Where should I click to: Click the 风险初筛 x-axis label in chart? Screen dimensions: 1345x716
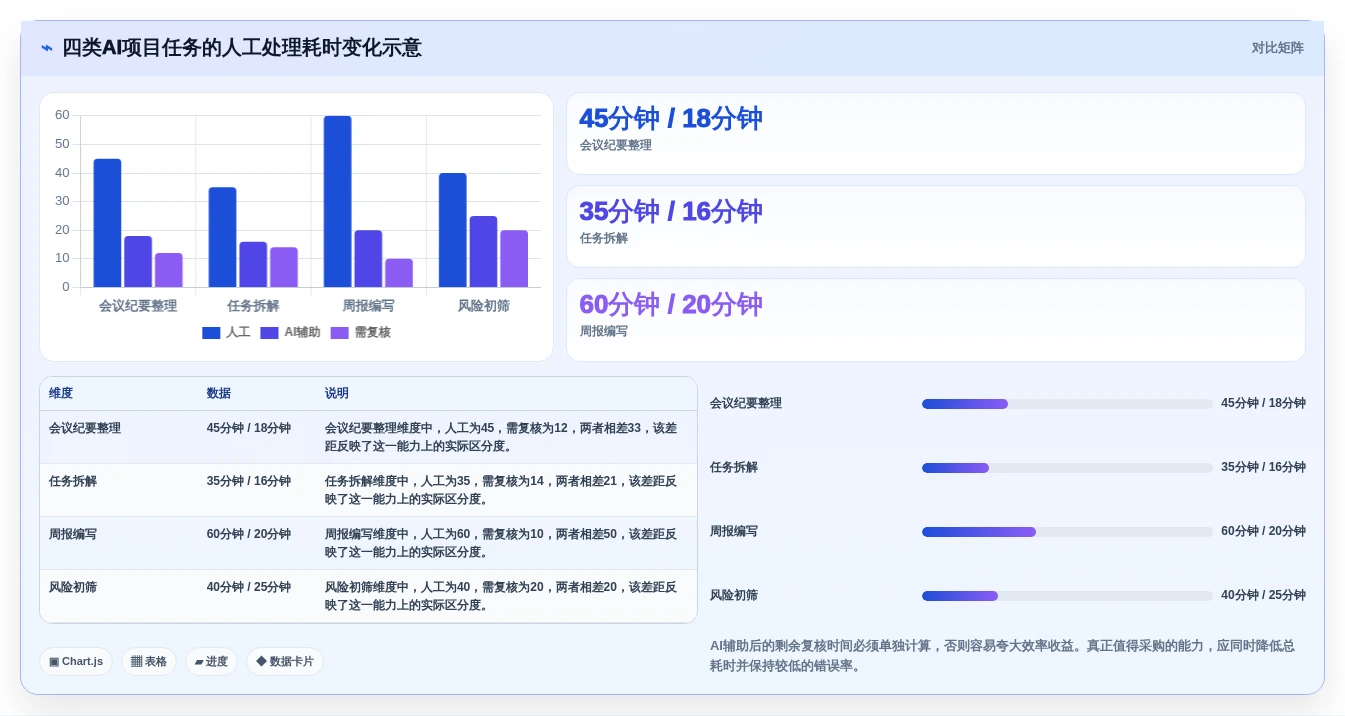click(483, 306)
